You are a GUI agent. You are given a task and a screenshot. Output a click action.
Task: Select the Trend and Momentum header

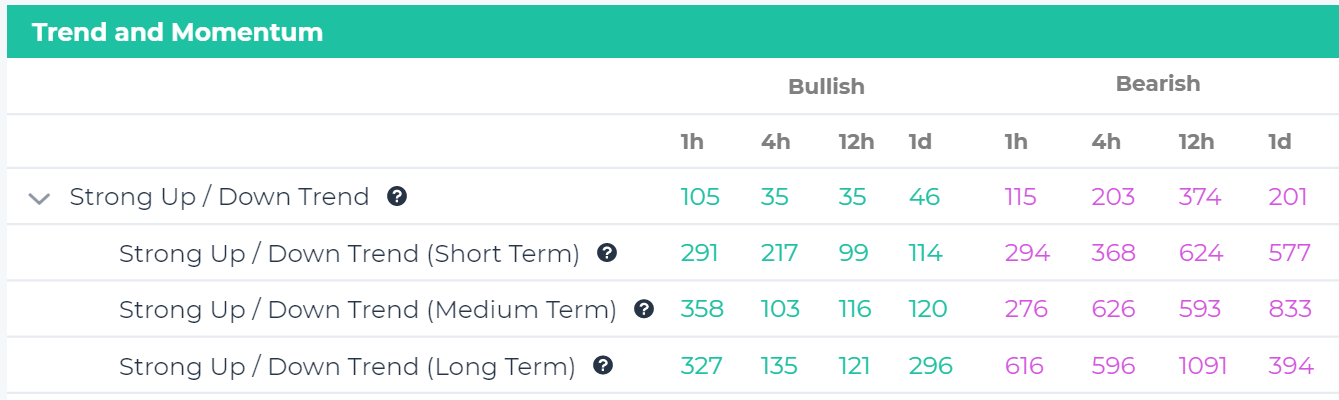point(177,32)
